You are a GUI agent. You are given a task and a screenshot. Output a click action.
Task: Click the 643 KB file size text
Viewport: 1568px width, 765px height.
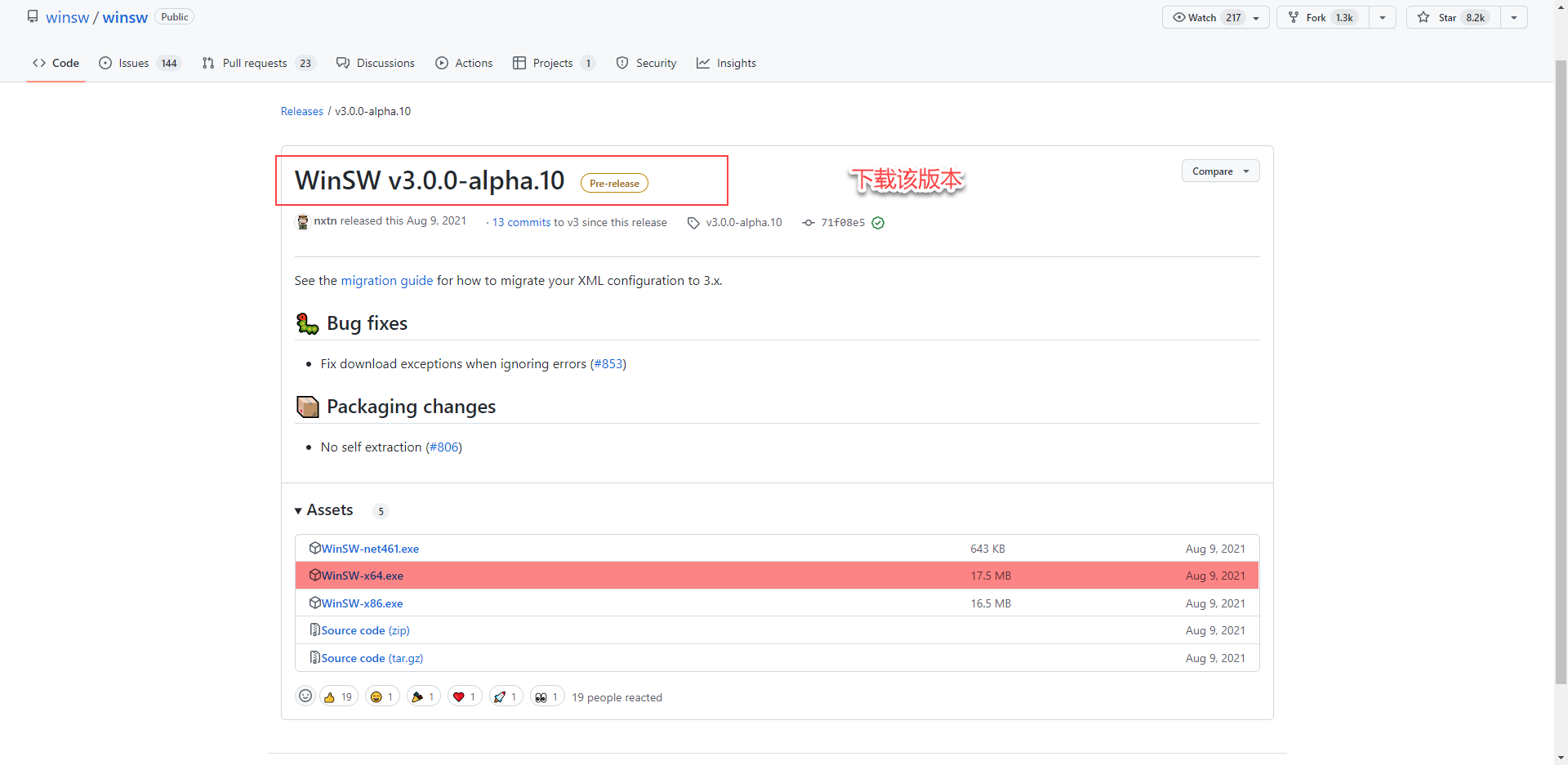coord(987,549)
